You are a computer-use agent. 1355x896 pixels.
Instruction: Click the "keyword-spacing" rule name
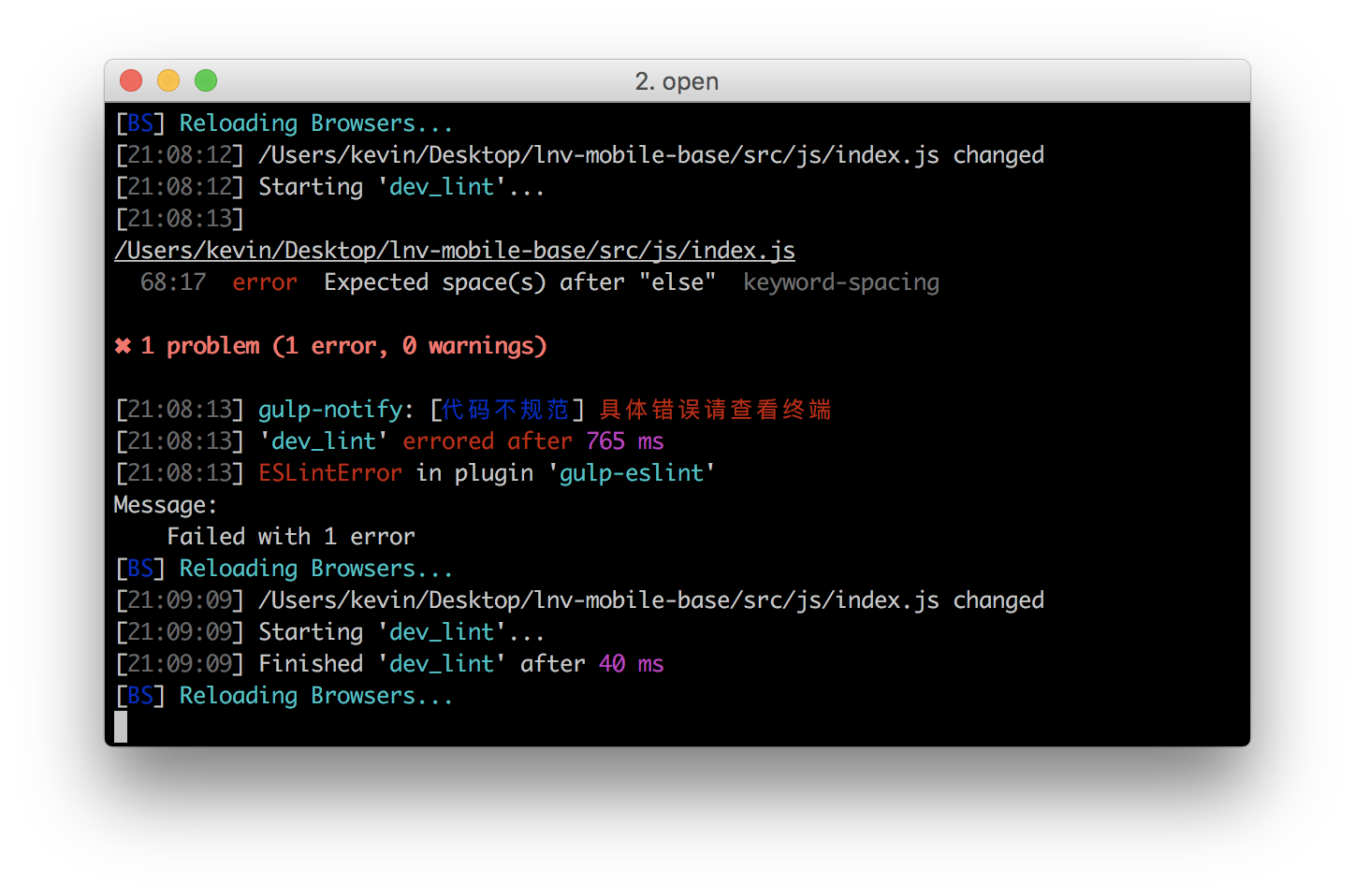tap(841, 282)
